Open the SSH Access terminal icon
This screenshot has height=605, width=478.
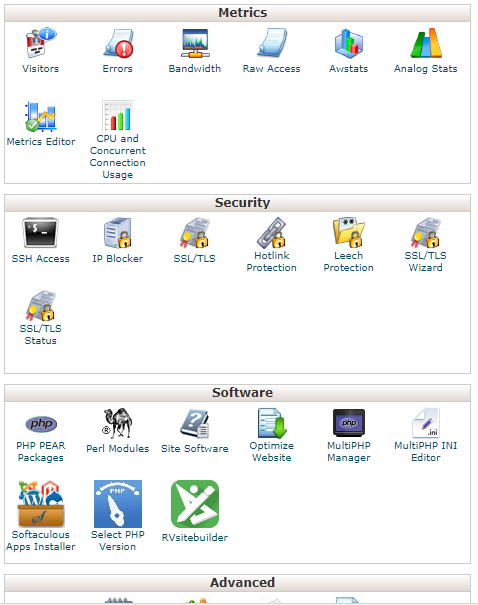coord(40,233)
